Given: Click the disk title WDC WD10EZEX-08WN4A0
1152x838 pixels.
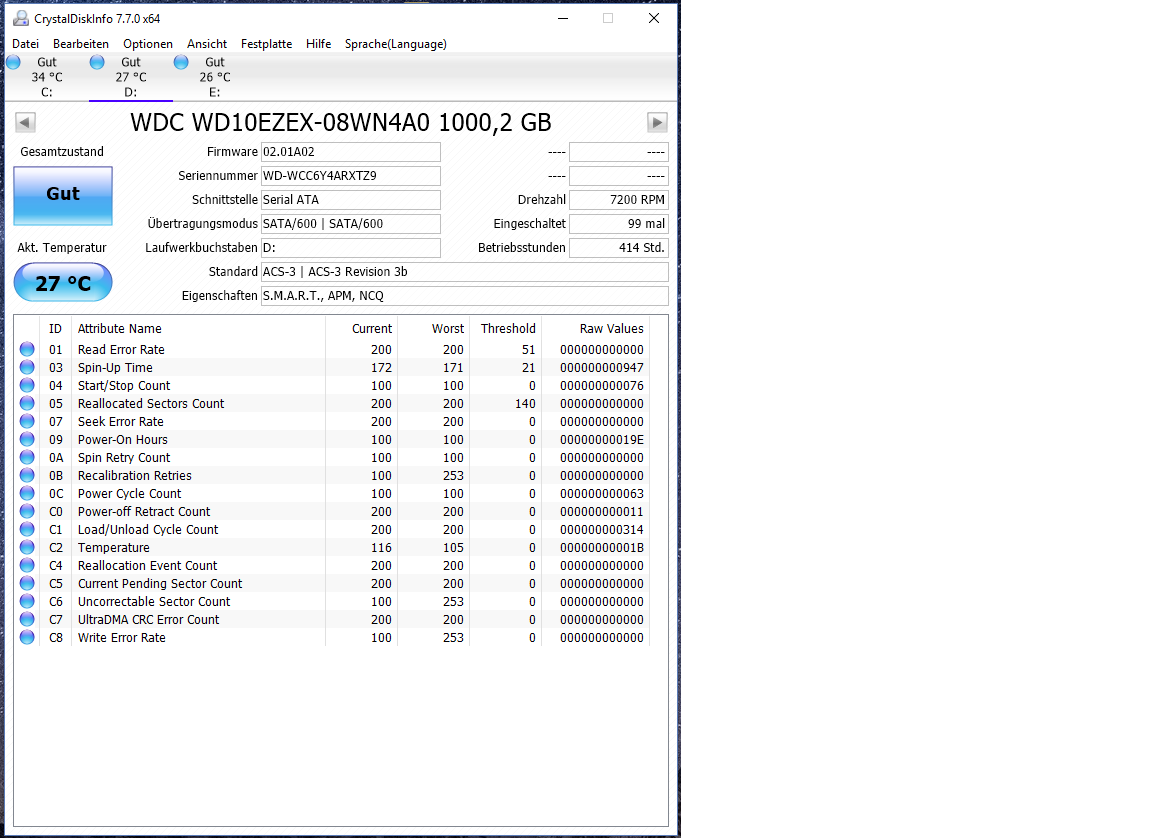Looking at the screenshot, I should tap(341, 123).
